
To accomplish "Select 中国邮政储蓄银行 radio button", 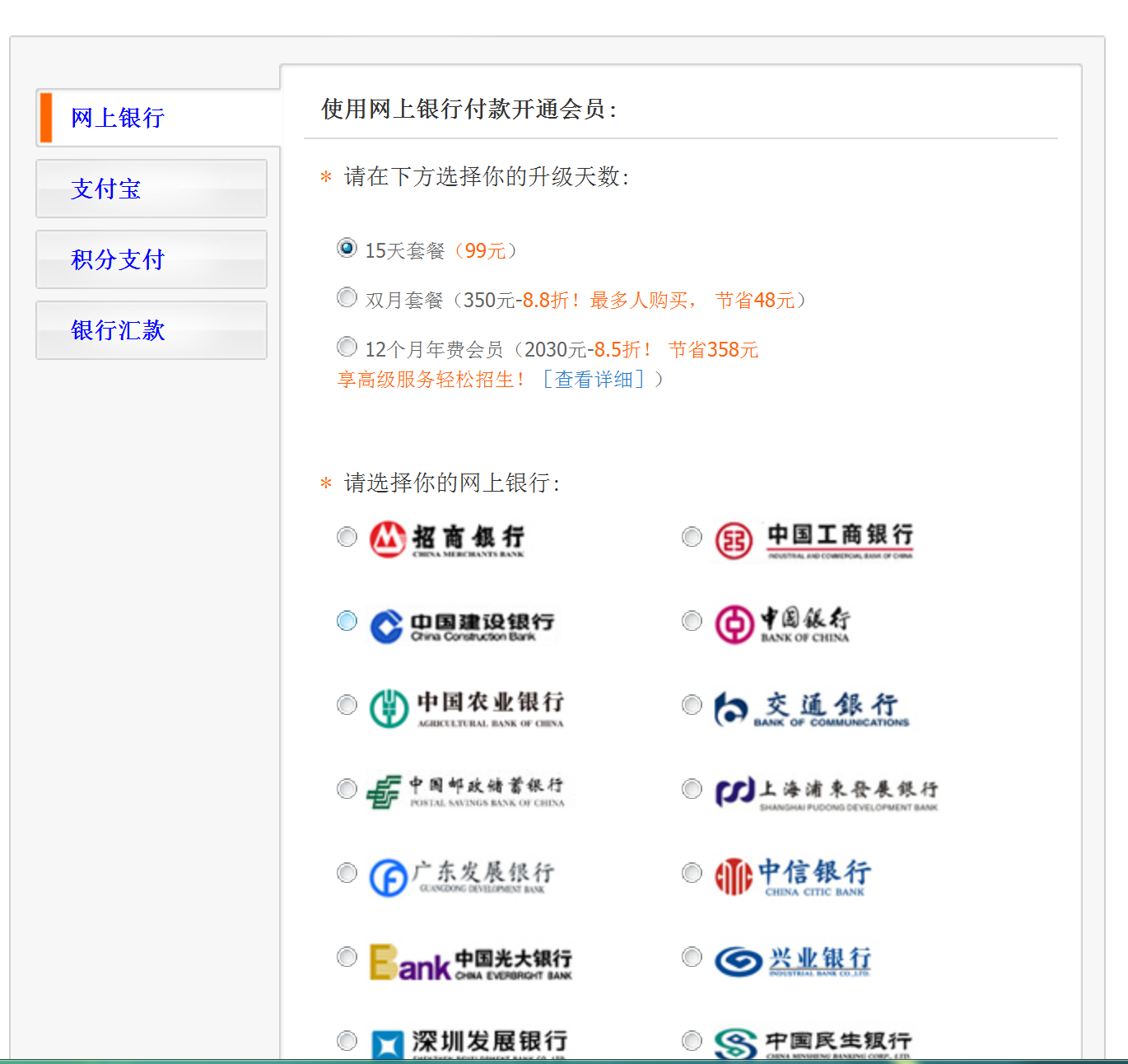I will point(347,789).
